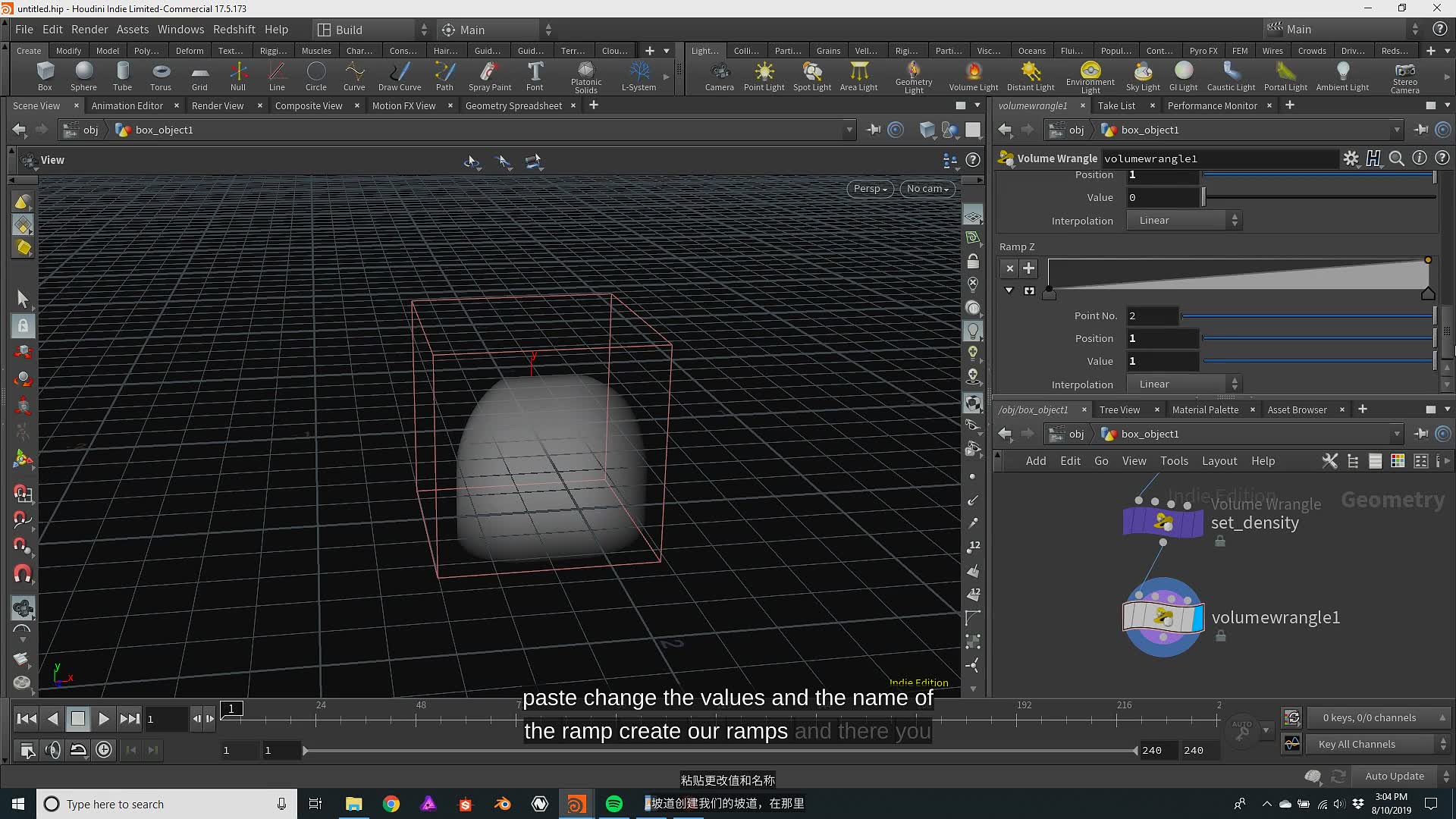Add a Camera from the shelf
1456x819 pixels.
(719, 77)
